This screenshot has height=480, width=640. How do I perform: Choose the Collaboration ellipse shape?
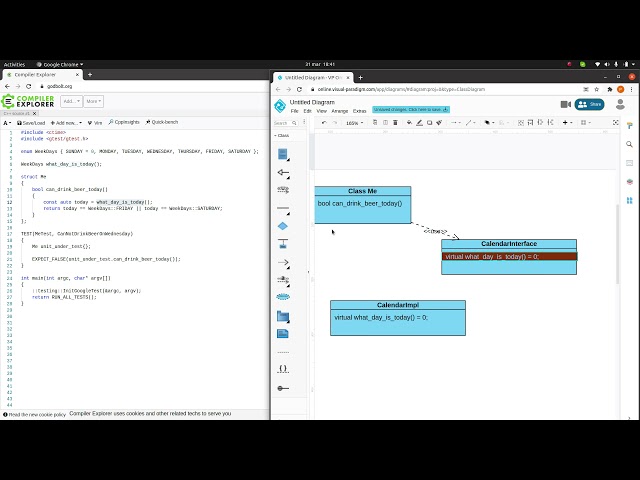283,297
